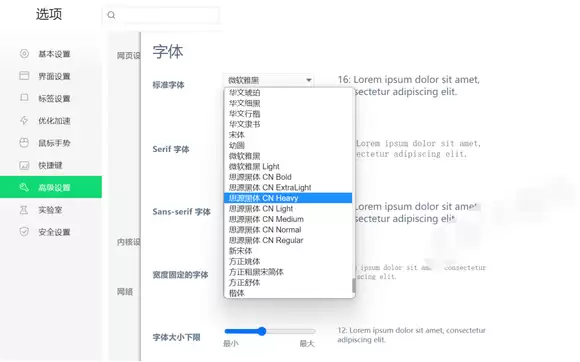Select highlighted 思源黑体 CN Heavy font

click(x=288, y=198)
